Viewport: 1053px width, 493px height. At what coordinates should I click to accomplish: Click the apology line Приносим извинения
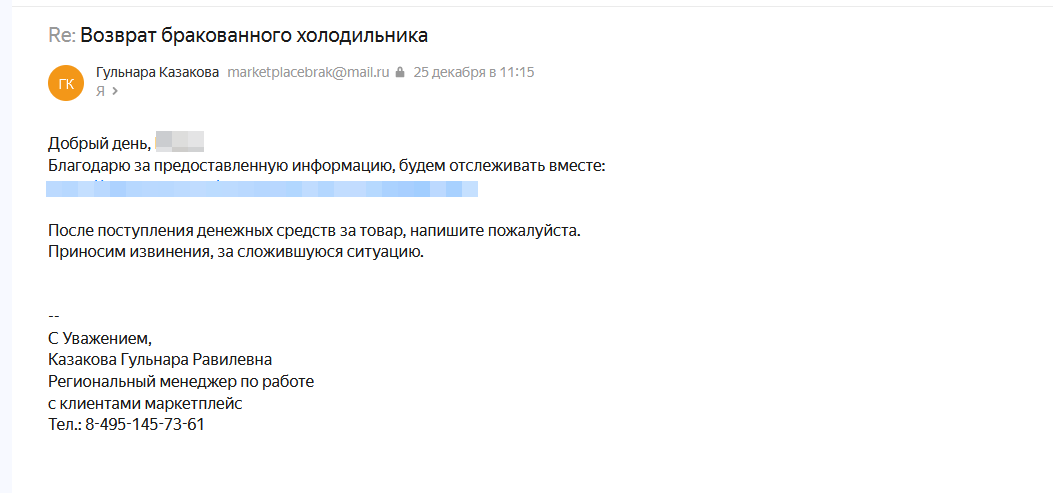(236, 251)
